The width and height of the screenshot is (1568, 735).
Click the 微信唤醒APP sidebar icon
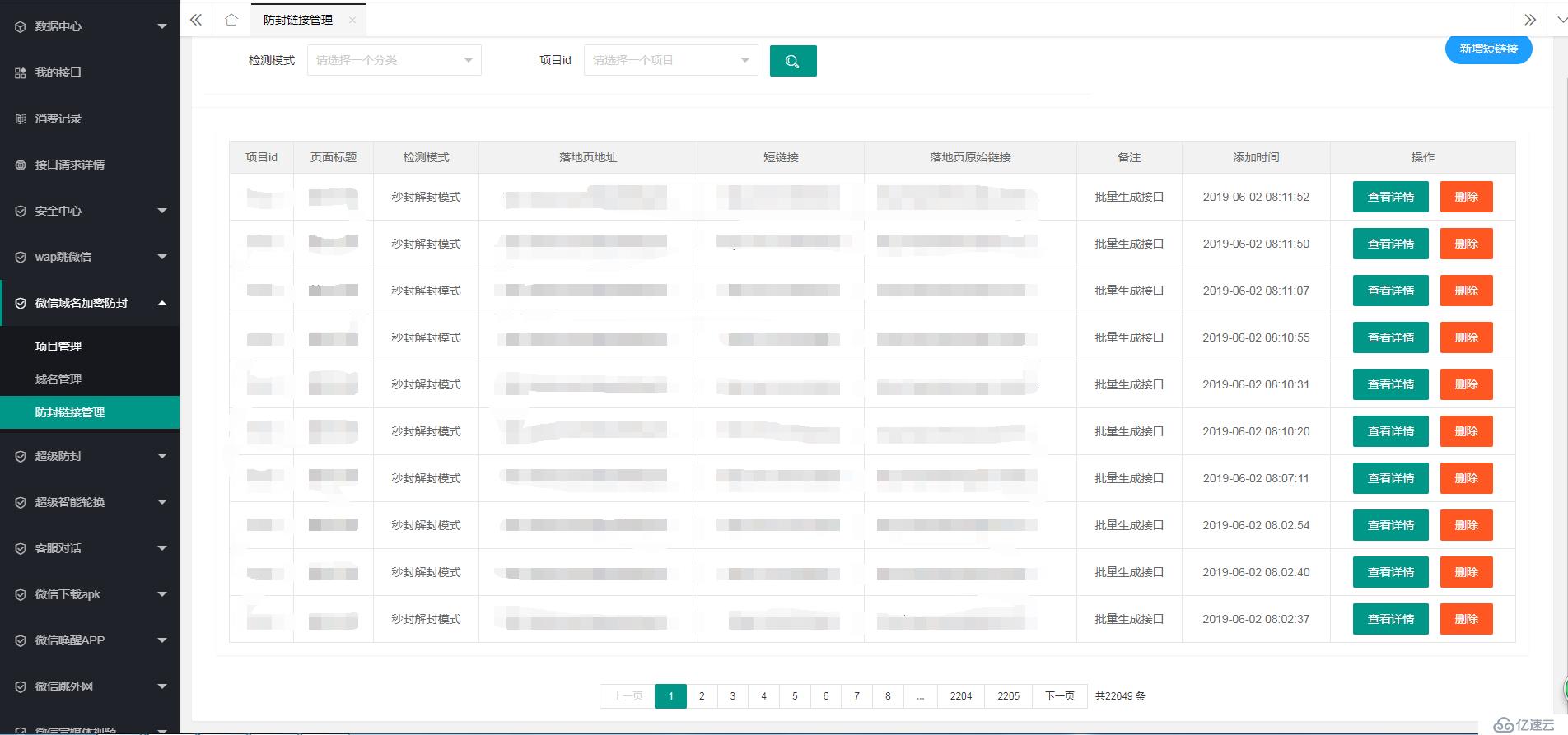(21, 640)
